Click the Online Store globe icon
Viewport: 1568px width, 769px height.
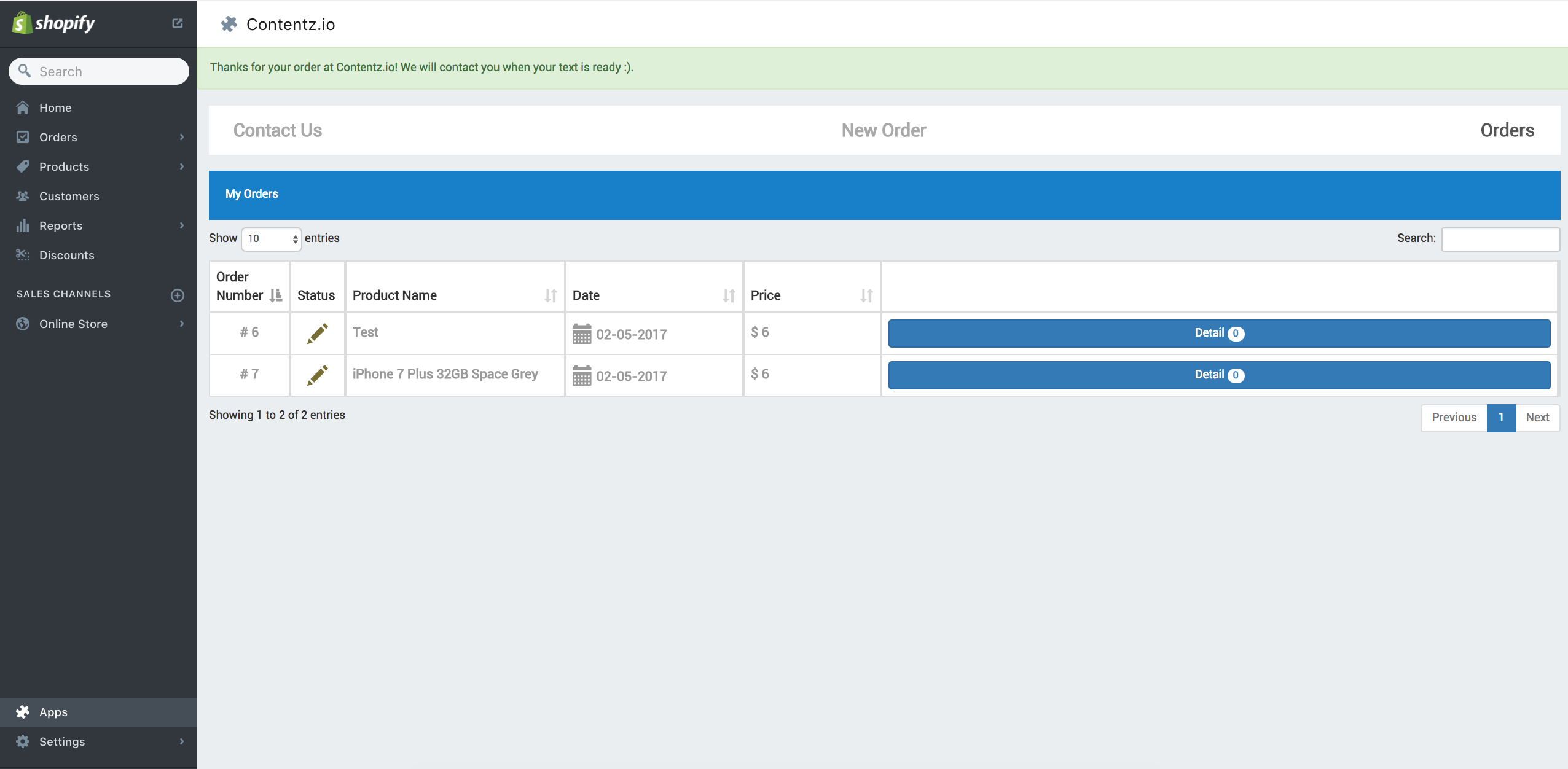(23, 324)
